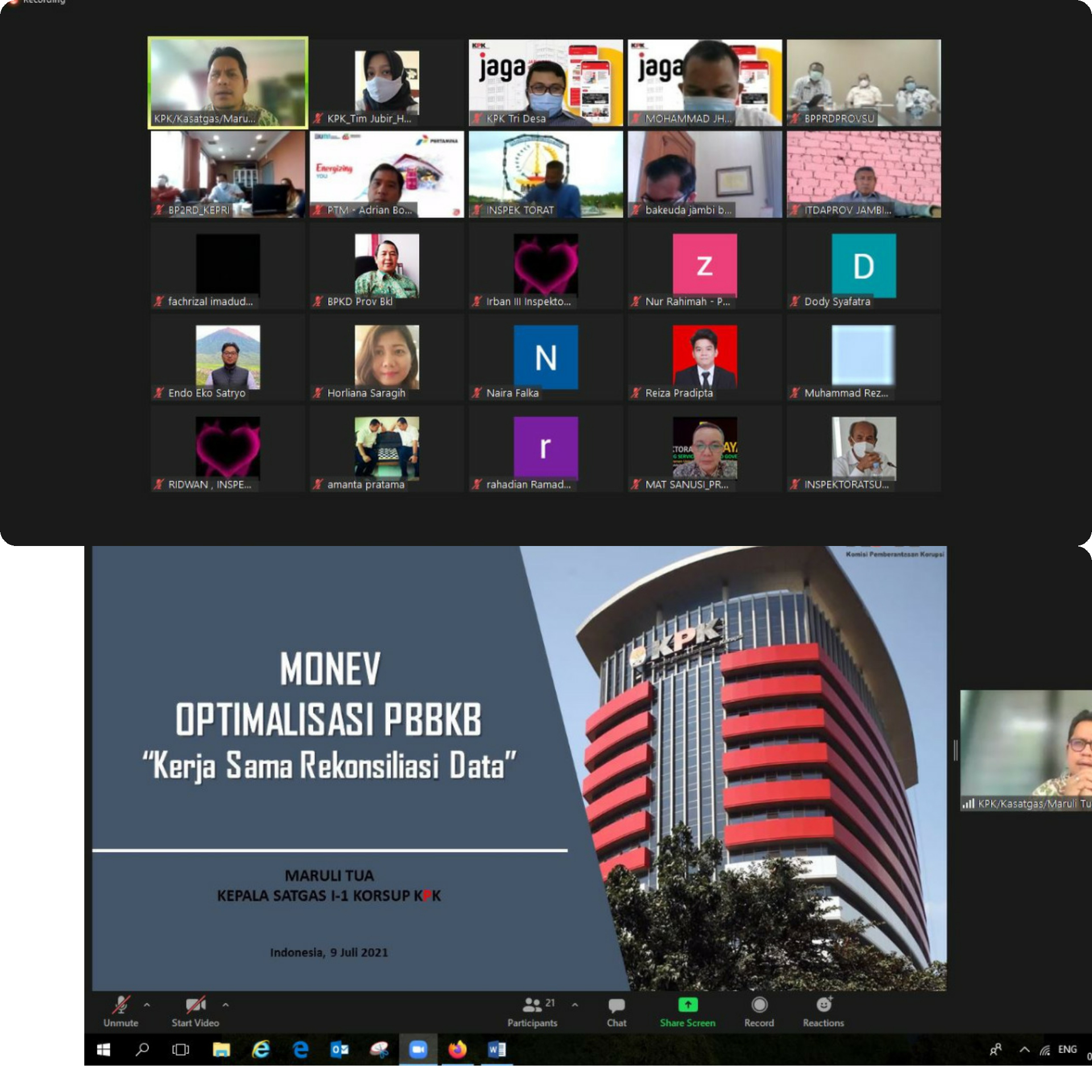1092x1092 pixels.
Task: Open network status in system tray
Action: click(x=1045, y=1050)
